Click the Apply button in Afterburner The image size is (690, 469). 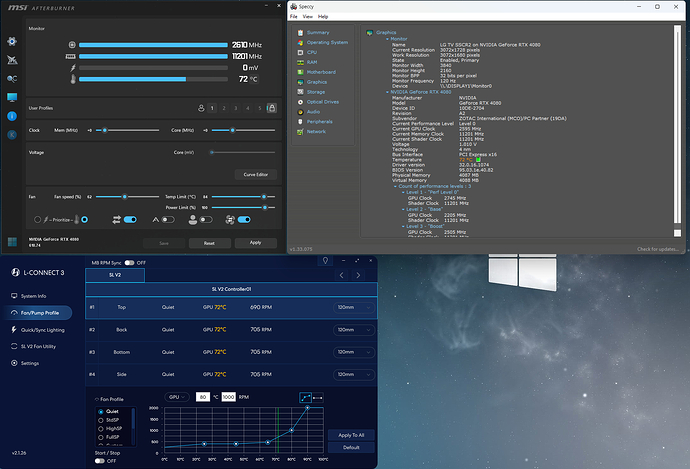coord(256,243)
